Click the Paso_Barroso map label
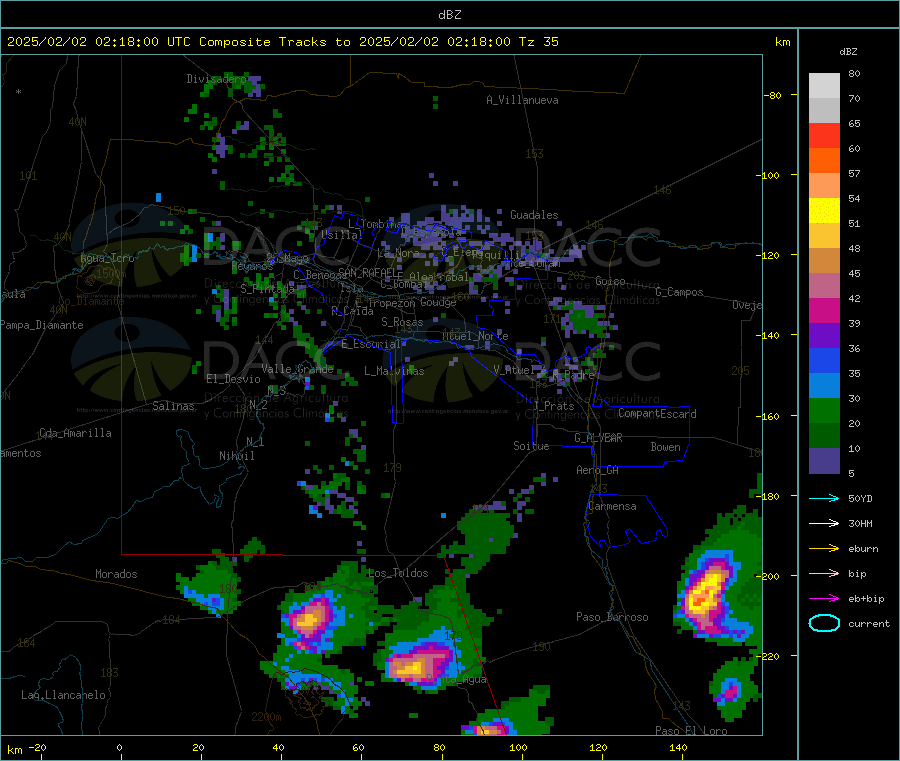 [612, 617]
